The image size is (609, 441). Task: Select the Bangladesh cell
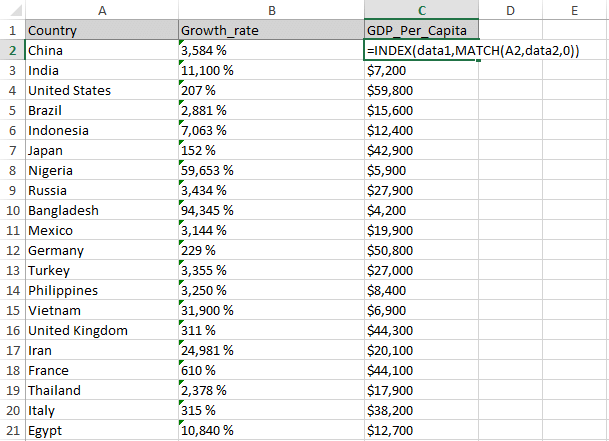[x=102, y=210]
